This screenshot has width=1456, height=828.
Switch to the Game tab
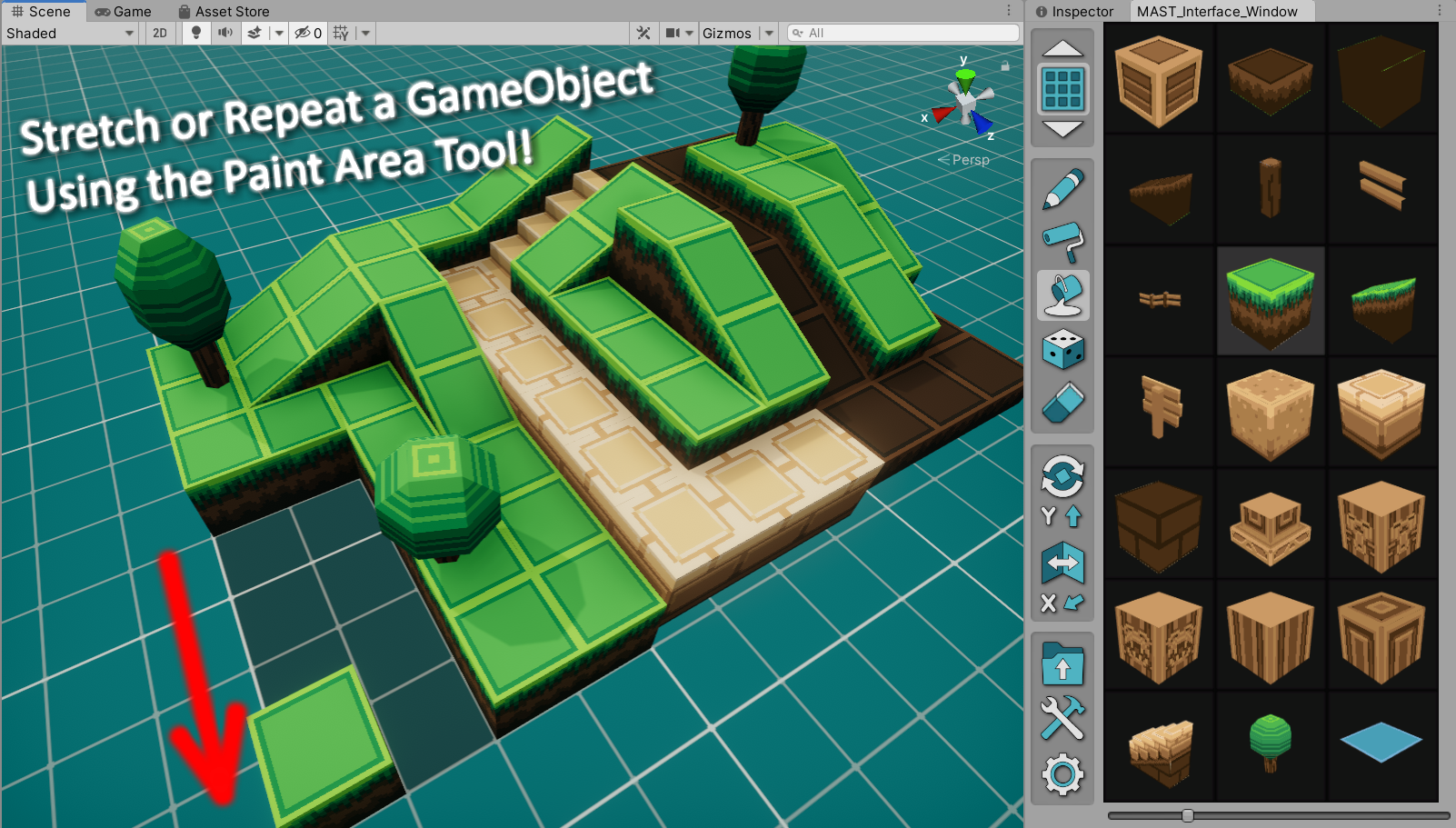(124, 12)
